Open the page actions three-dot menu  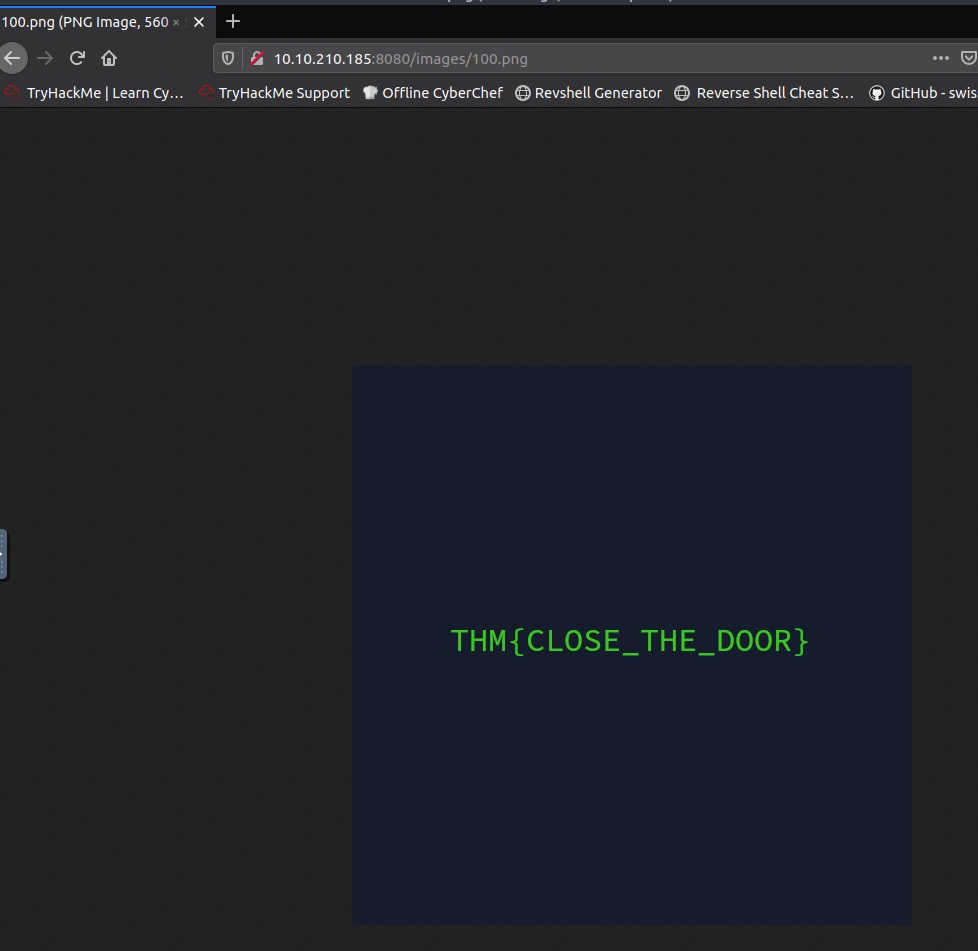[x=940, y=58]
